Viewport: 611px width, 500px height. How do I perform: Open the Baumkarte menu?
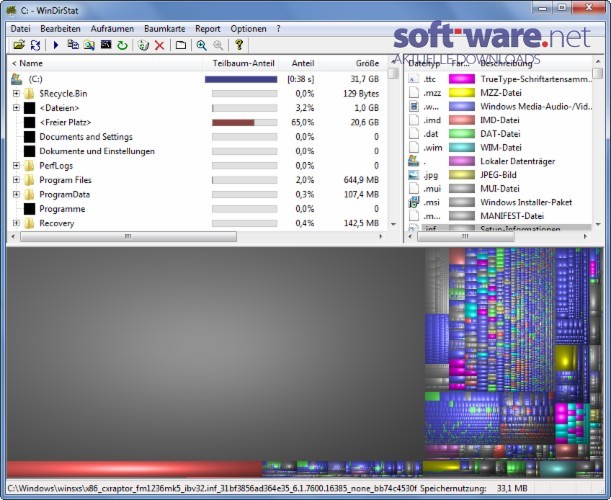coord(164,29)
